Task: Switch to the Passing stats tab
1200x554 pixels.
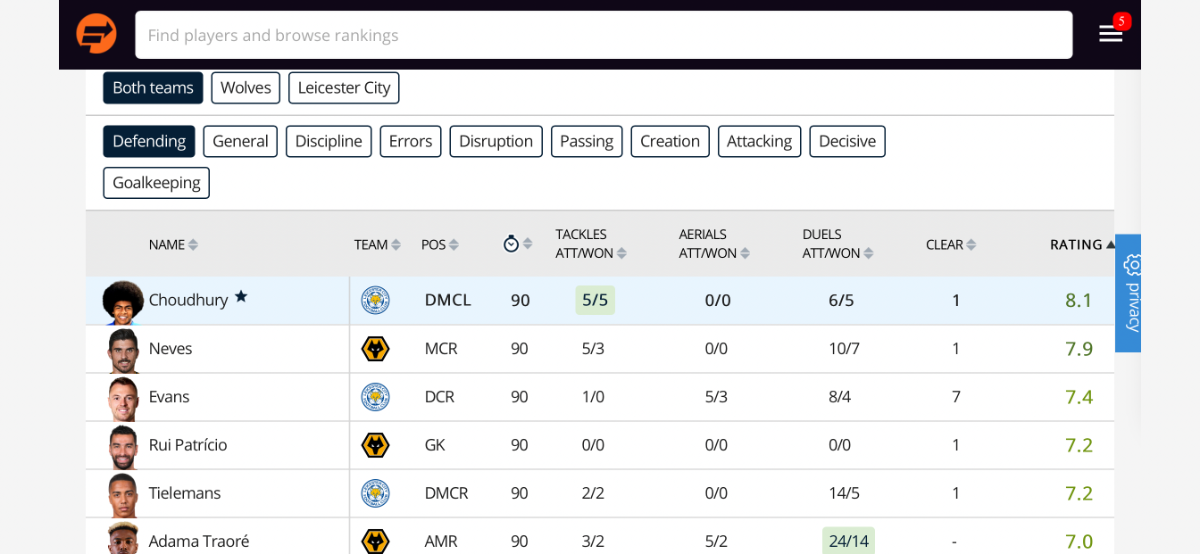Action: tap(587, 141)
